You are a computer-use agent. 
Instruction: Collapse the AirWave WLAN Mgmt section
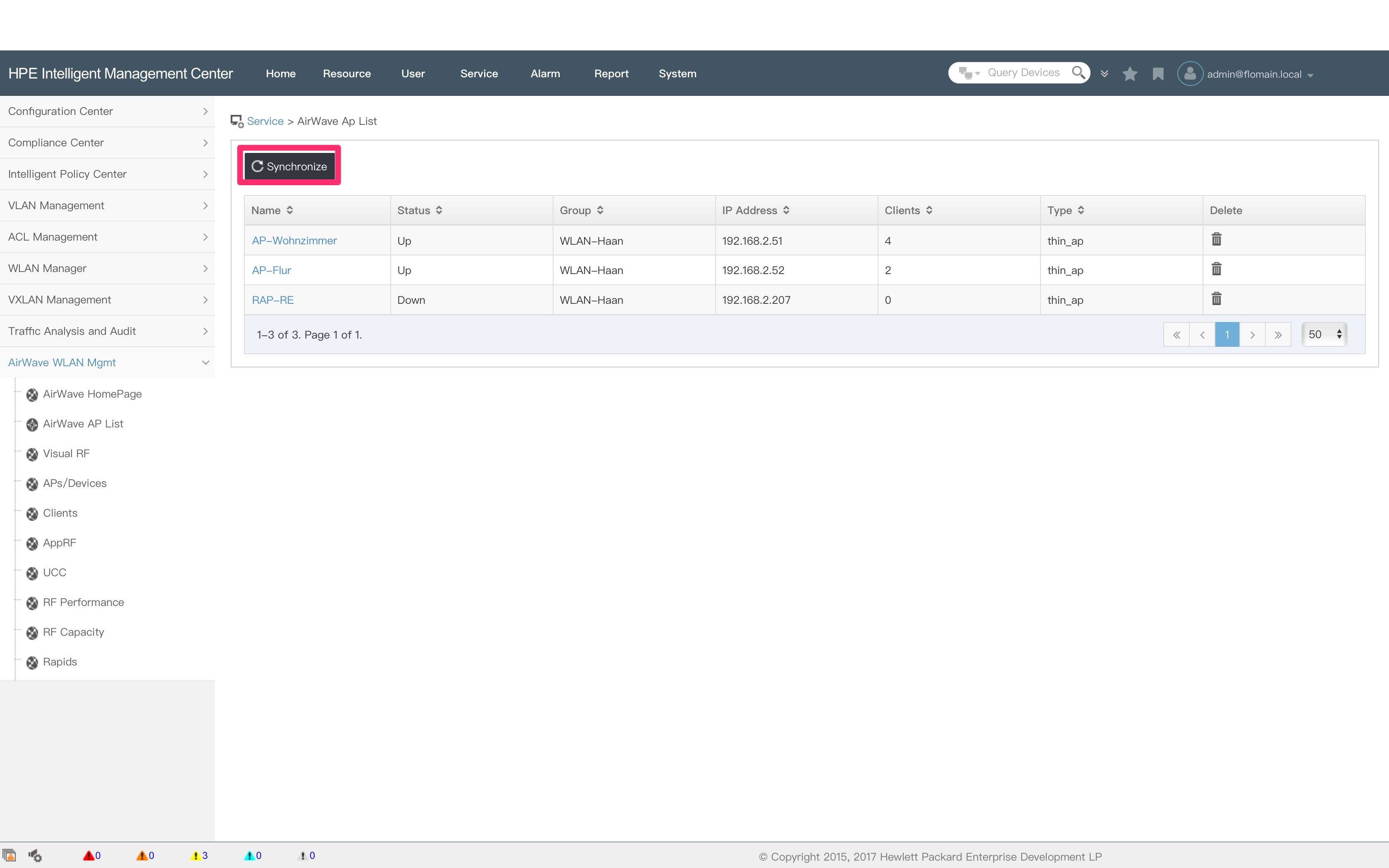pos(205,362)
